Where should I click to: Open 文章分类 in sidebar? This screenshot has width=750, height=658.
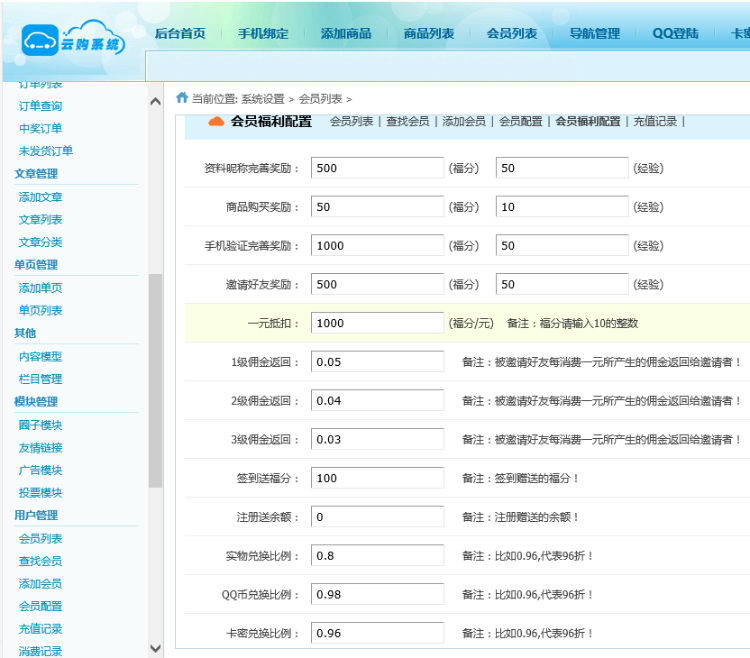click(x=41, y=242)
